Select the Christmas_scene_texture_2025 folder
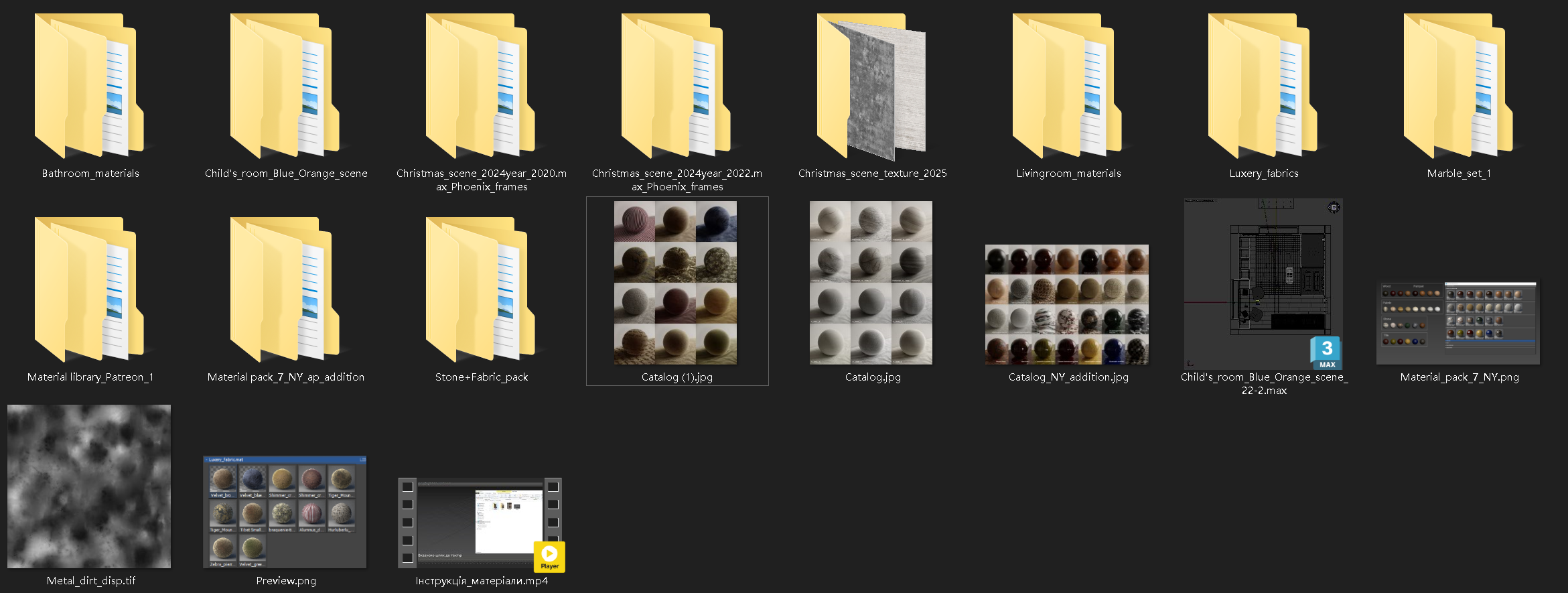The width and height of the screenshot is (1568, 593). 871,87
